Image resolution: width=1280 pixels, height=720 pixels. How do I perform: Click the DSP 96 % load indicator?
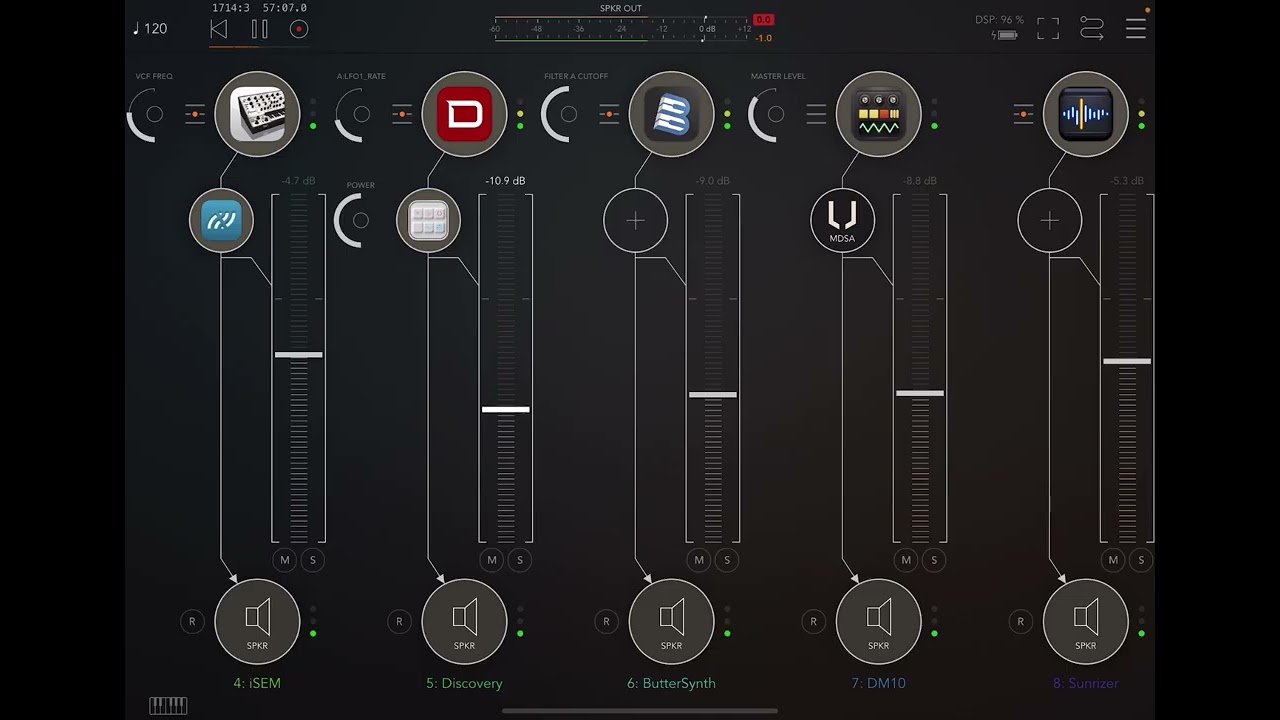tap(1000, 20)
